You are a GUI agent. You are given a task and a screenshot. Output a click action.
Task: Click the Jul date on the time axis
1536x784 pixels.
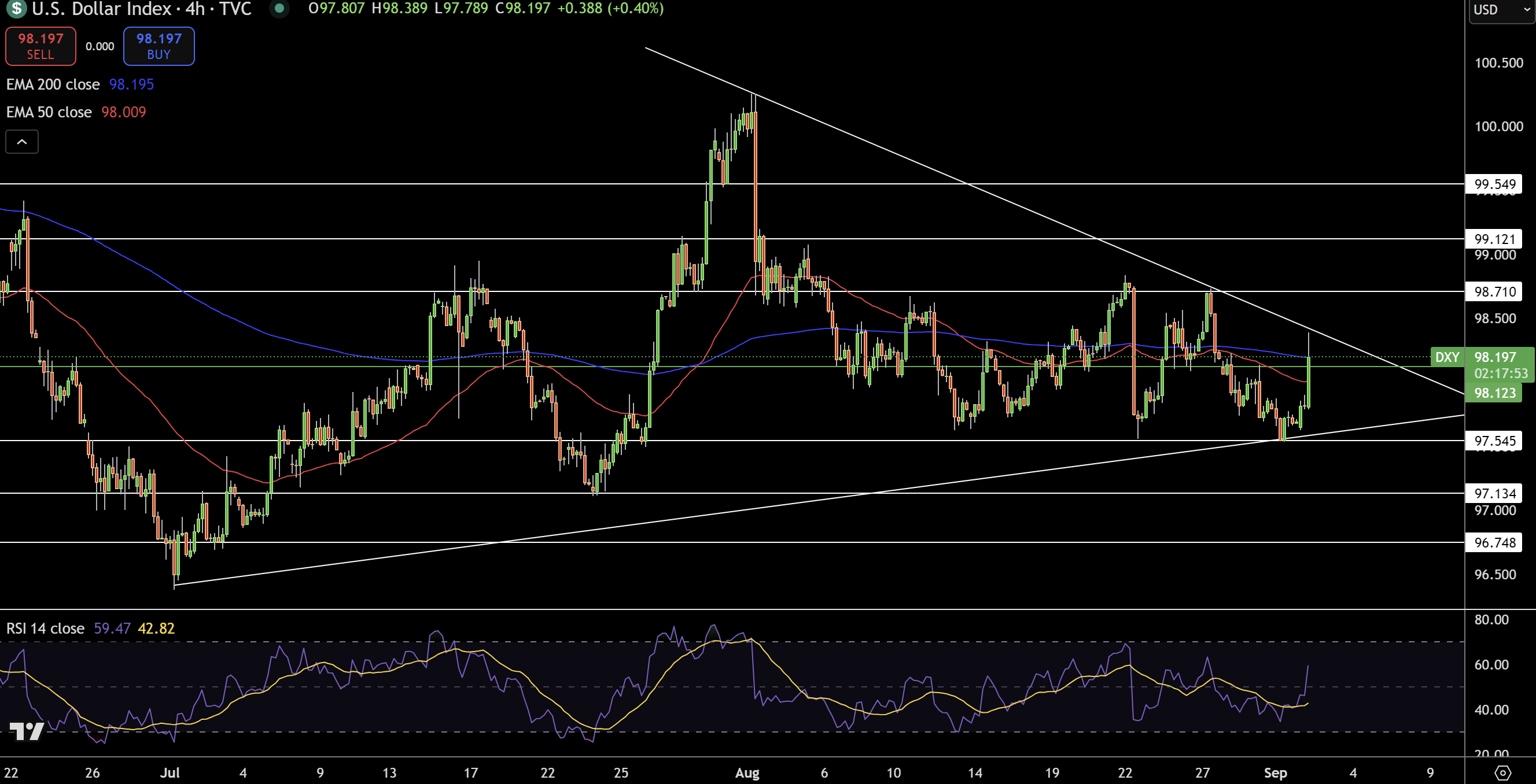point(170,772)
